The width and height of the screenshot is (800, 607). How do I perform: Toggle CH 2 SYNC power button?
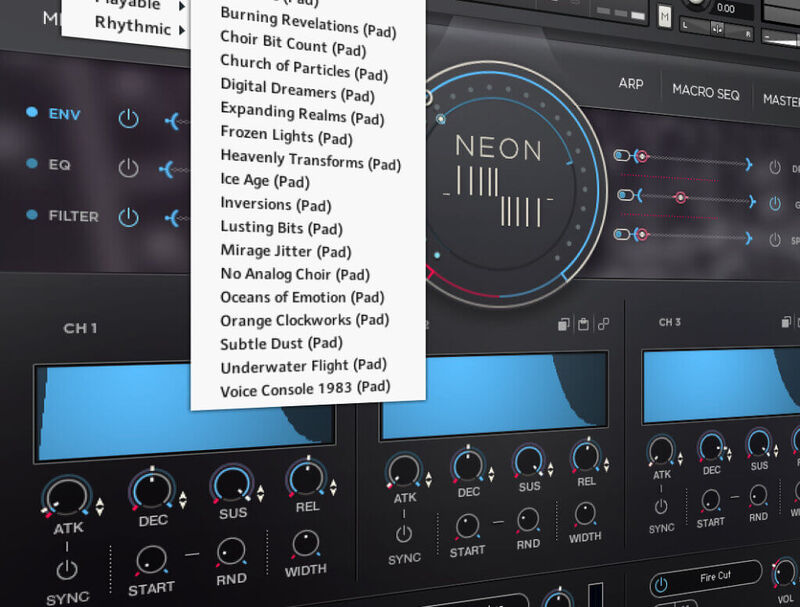tap(404, 534)
